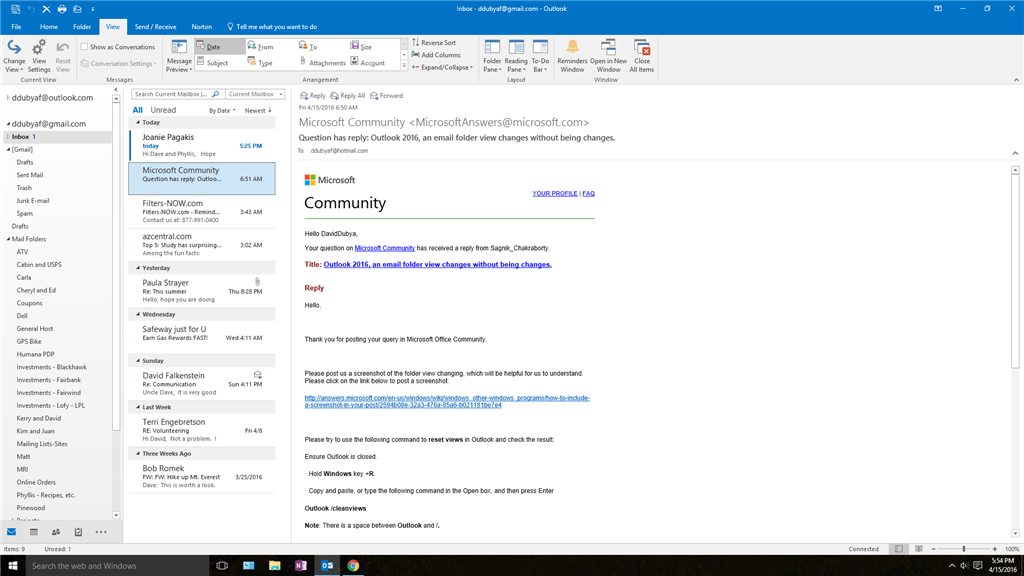Image resolution: width=1024 pixels, height=576 pixels.
Task: Open the email title link about folder view
Action: click(438, 264)
